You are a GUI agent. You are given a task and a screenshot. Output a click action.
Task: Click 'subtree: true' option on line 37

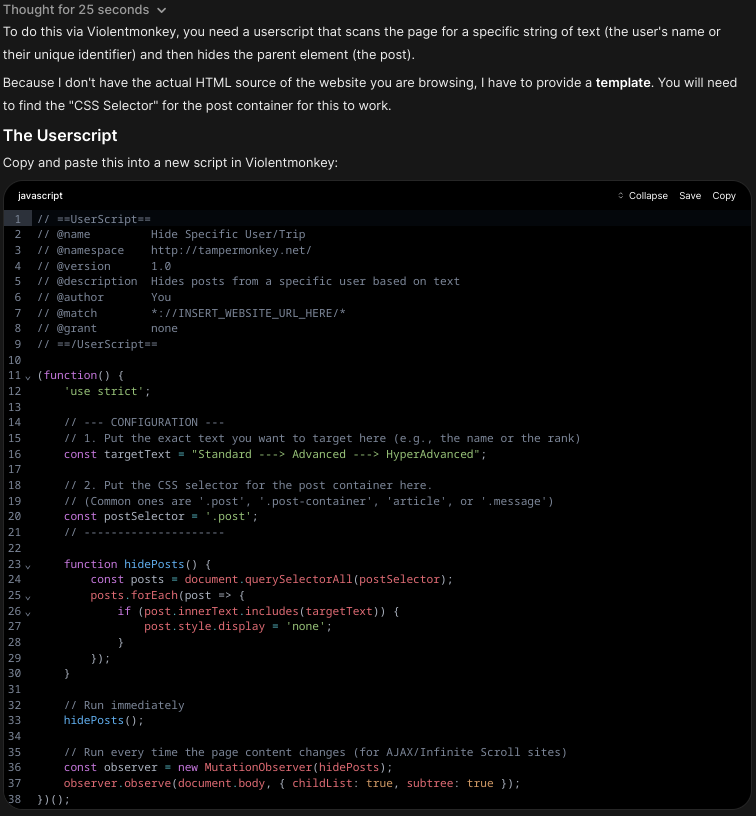click(x=450, y=783)
